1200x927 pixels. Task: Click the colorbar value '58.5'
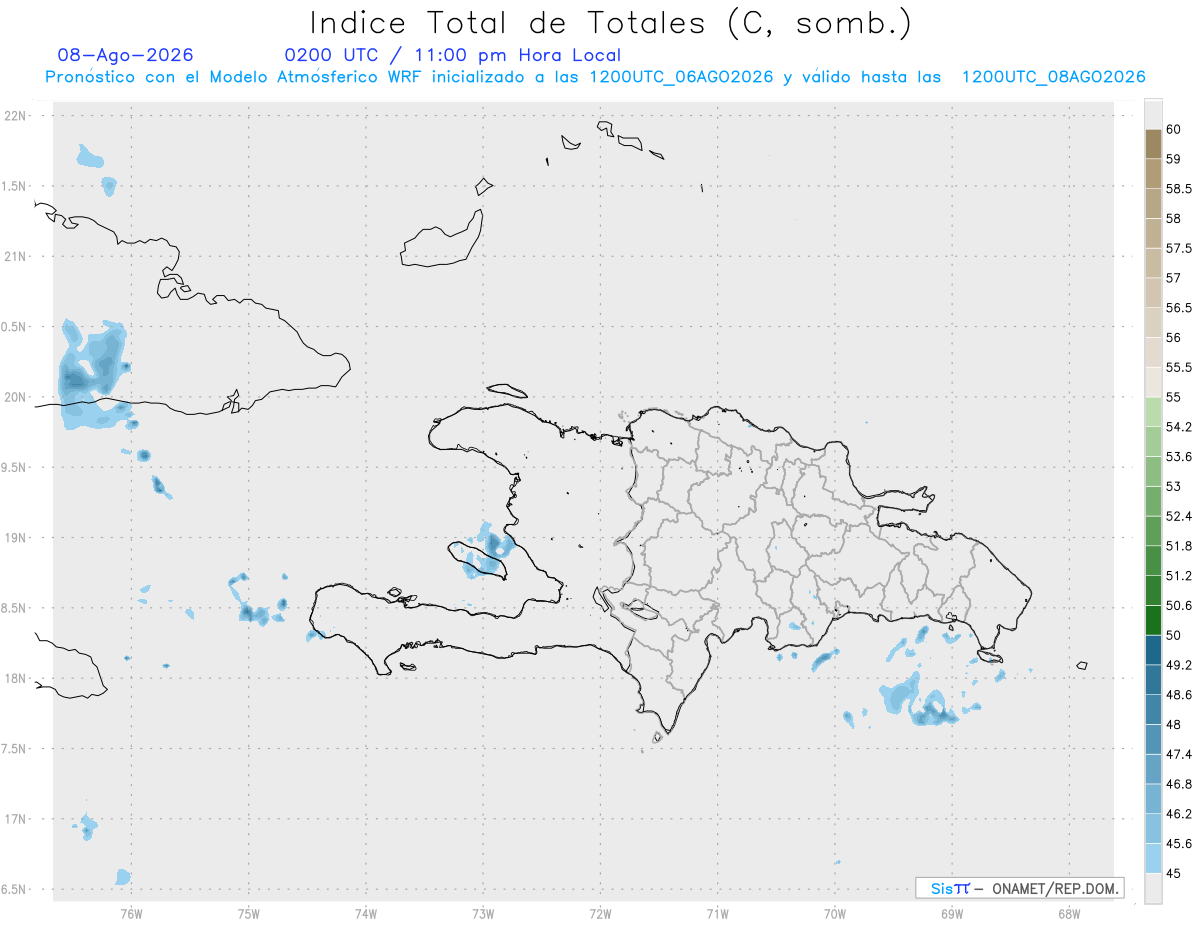coord(1180,189)
